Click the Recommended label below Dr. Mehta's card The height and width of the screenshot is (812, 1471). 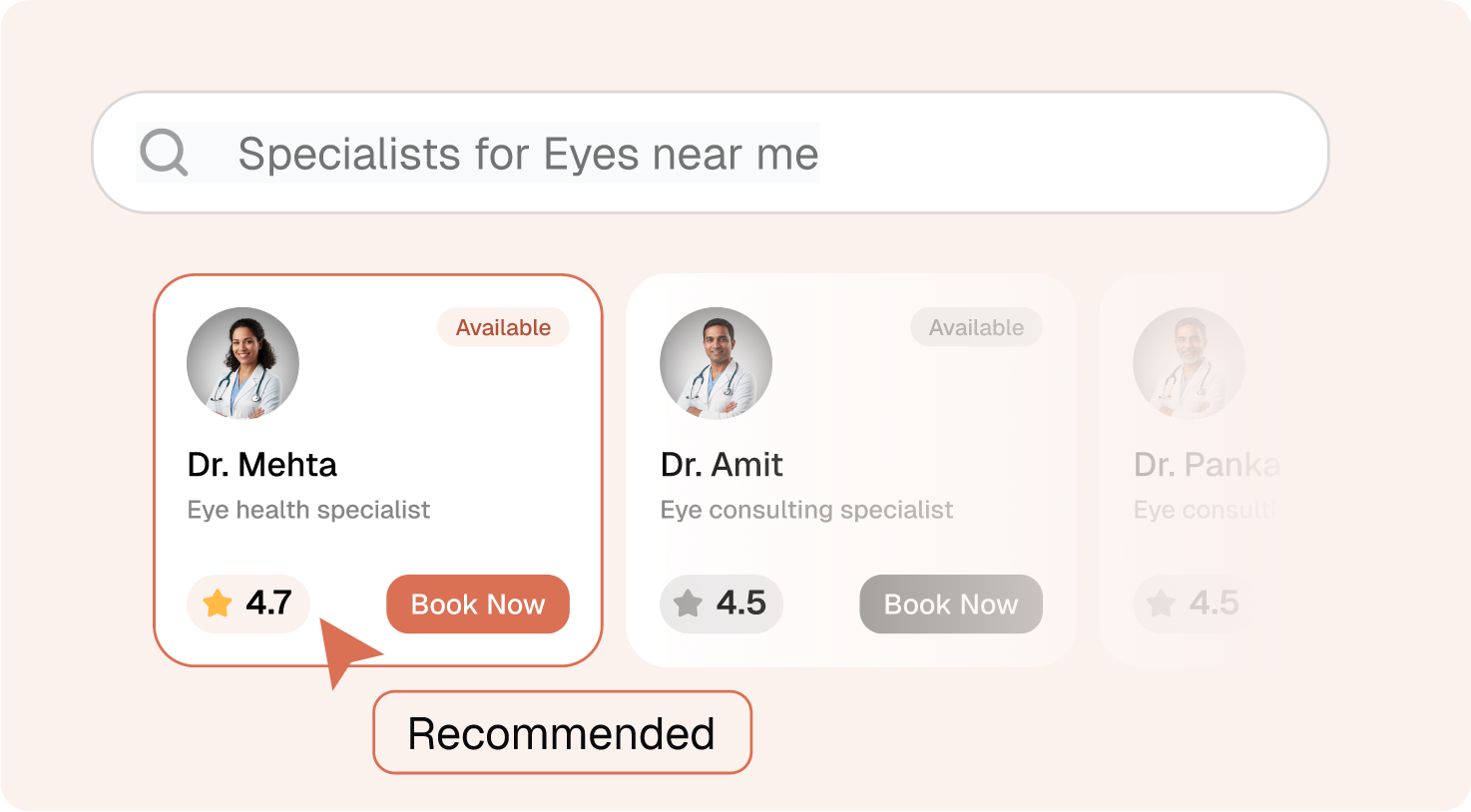click(562, 731)
